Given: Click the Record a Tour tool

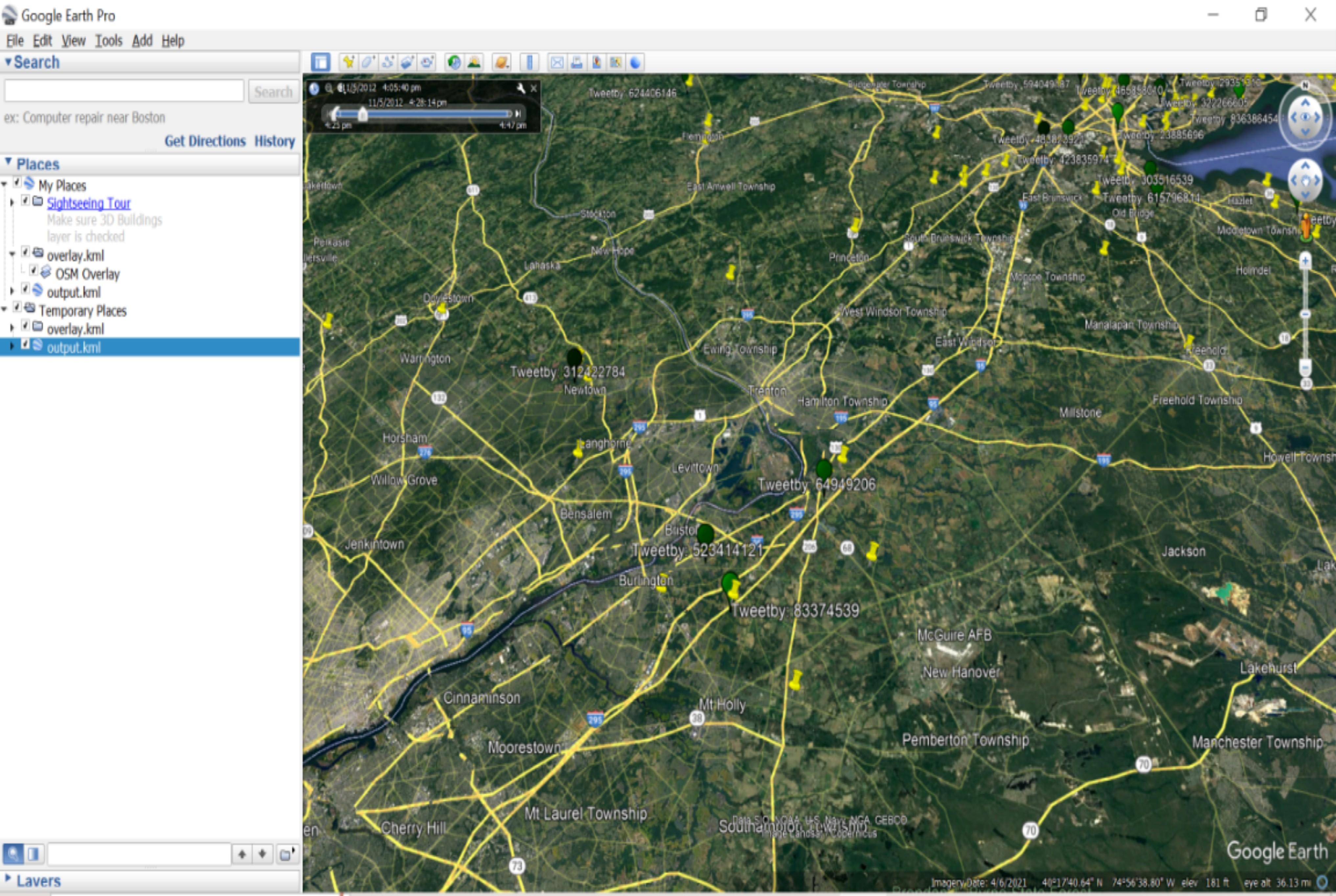Looking at the screenshot, I should click(x=427, y=62).
